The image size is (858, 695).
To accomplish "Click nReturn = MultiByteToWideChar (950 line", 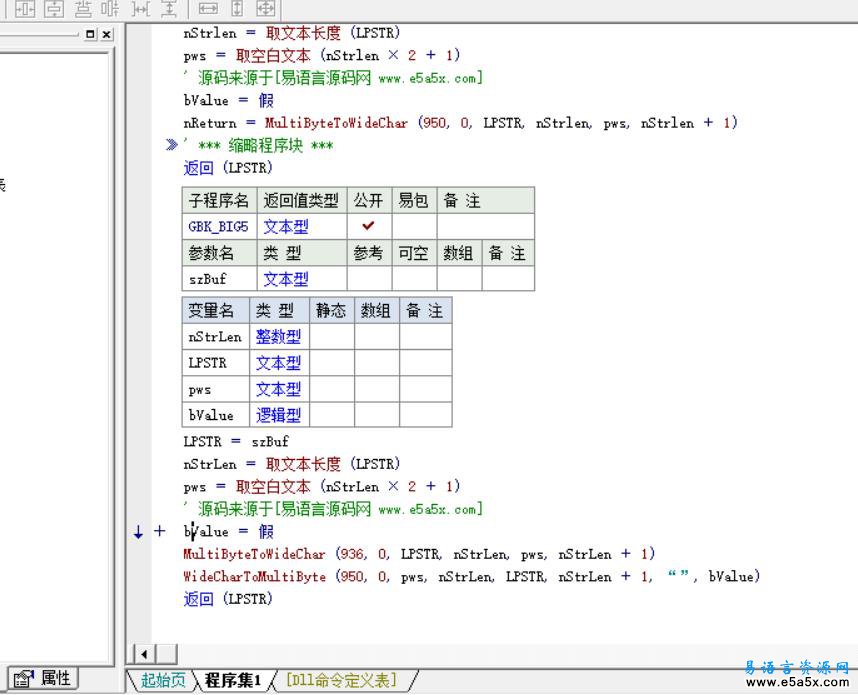I will coord(461,123).
